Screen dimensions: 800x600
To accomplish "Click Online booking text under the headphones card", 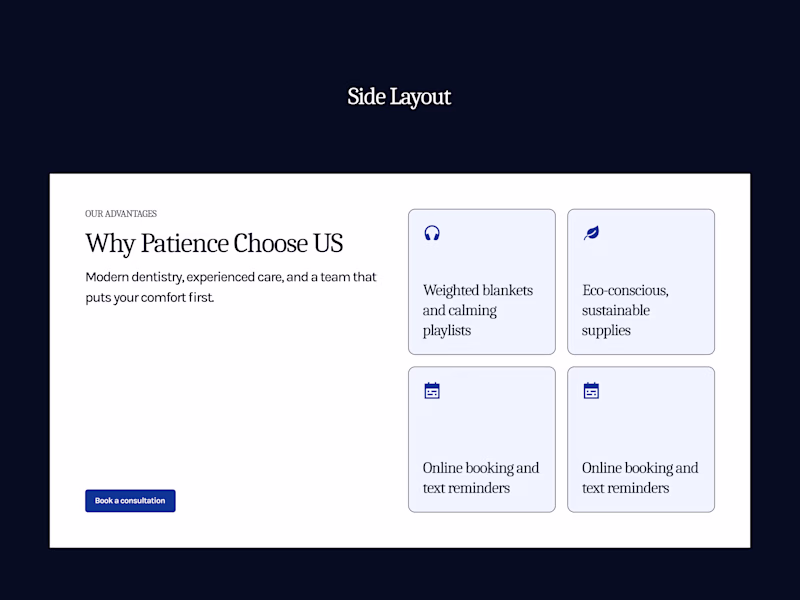I will coord(481,478).
